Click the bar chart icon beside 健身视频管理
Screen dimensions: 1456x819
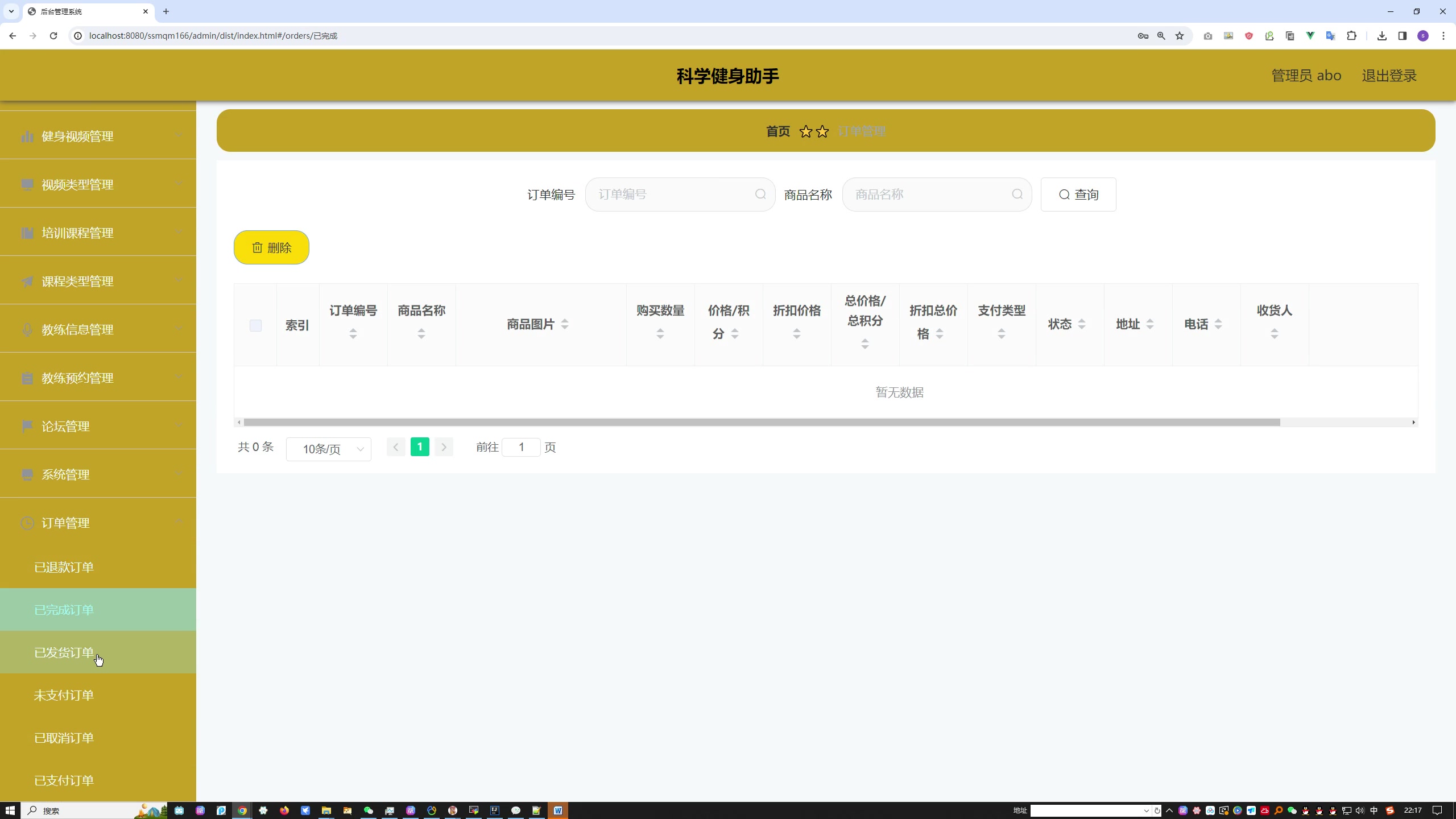(27, 136)
